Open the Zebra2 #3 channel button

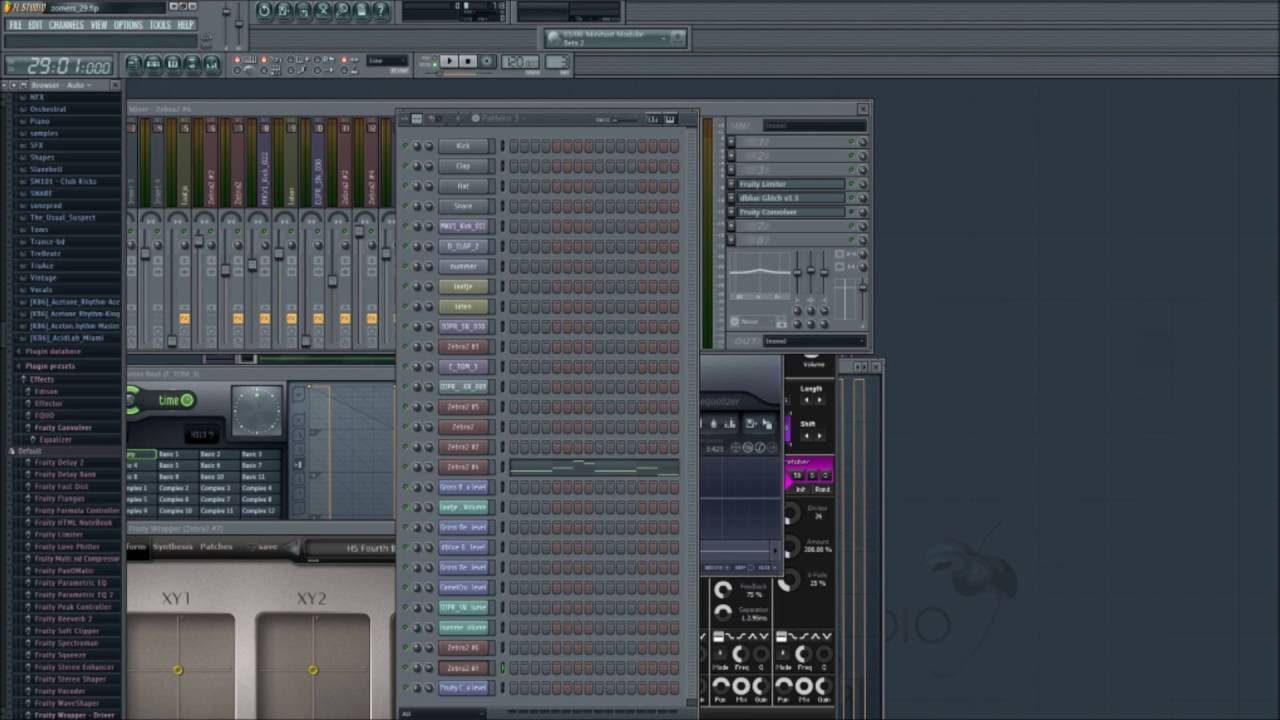(463, 346)
